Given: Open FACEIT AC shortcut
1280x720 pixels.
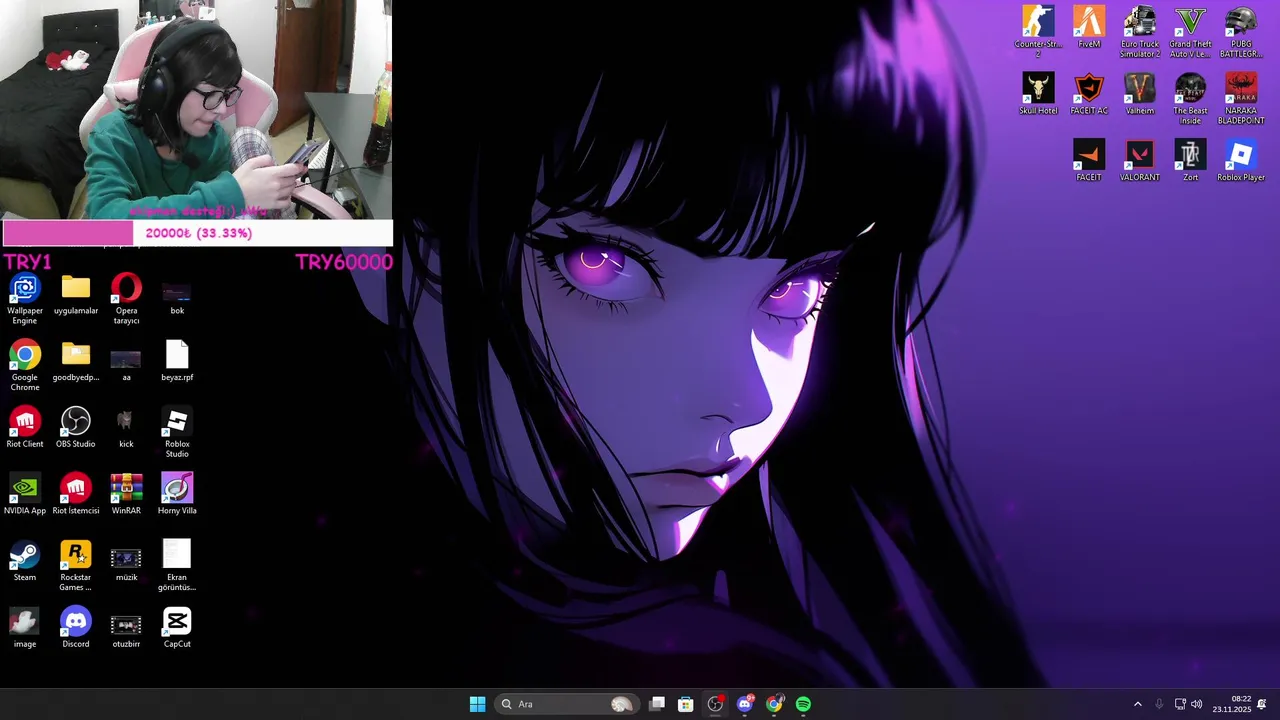Looking at the screenshot, I should (1089, 95).
